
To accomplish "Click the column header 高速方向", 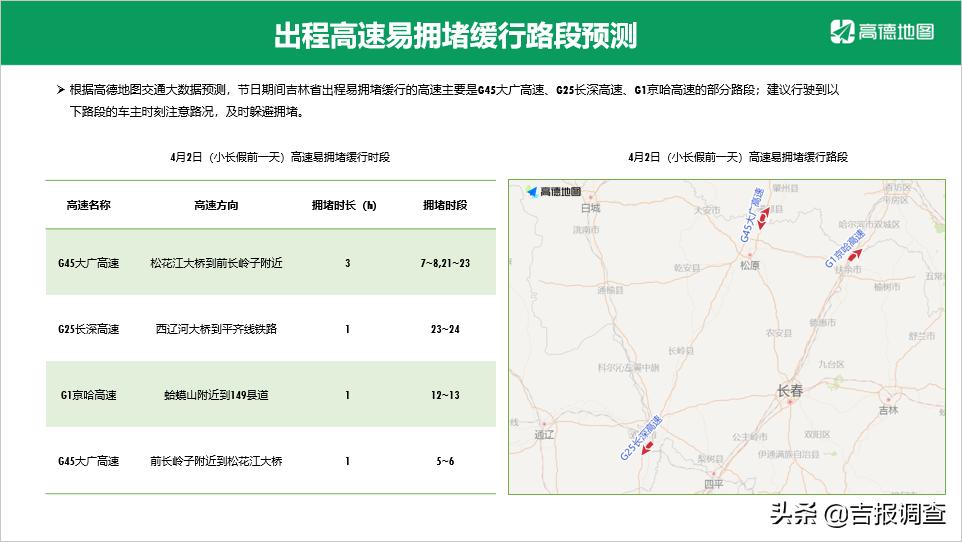I will click(x=216, y=205).
